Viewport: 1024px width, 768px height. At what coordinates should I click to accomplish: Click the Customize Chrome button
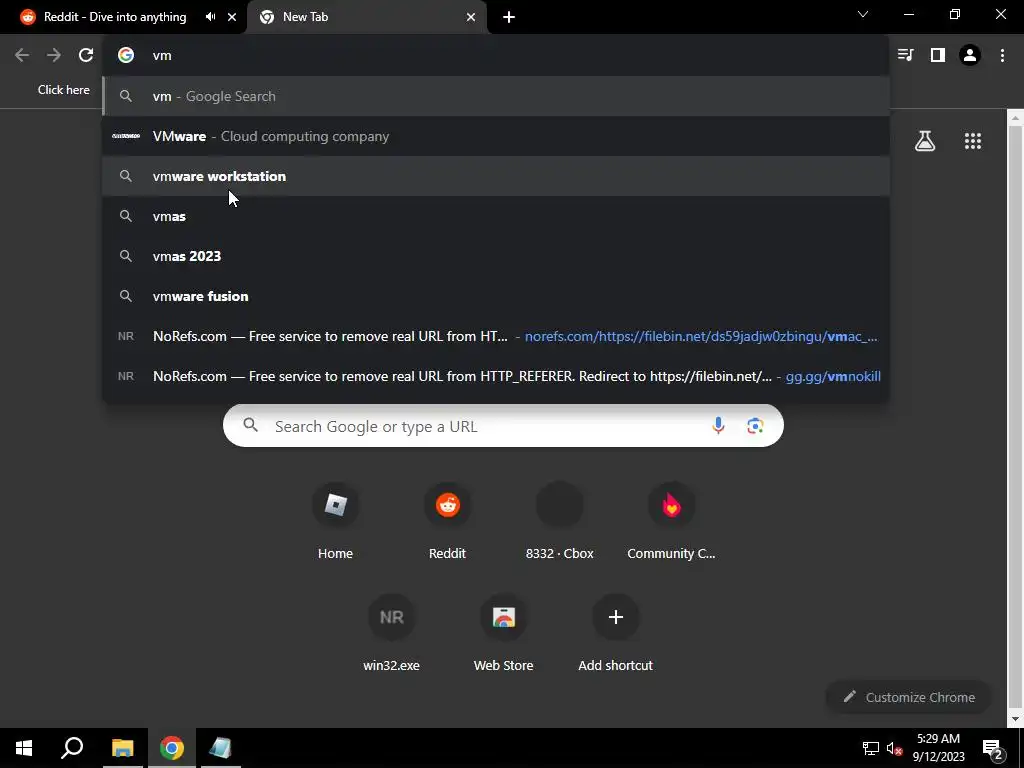[x=909, y=697]
